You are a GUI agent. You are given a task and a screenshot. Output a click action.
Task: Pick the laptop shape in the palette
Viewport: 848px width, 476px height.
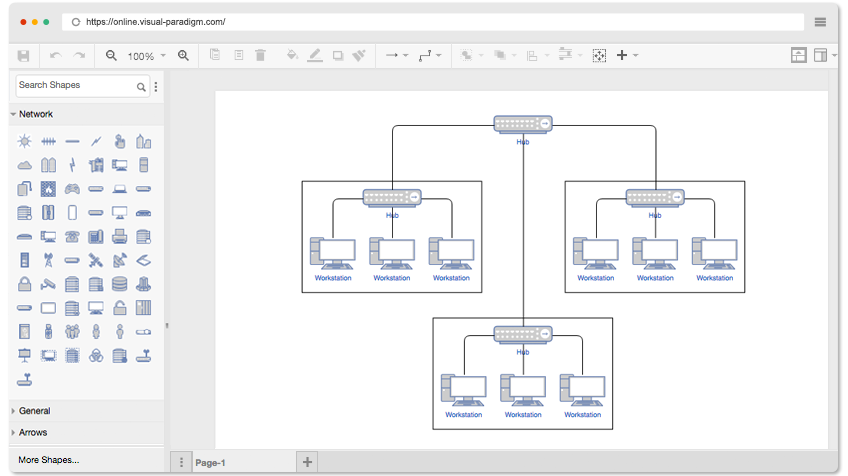120,189
